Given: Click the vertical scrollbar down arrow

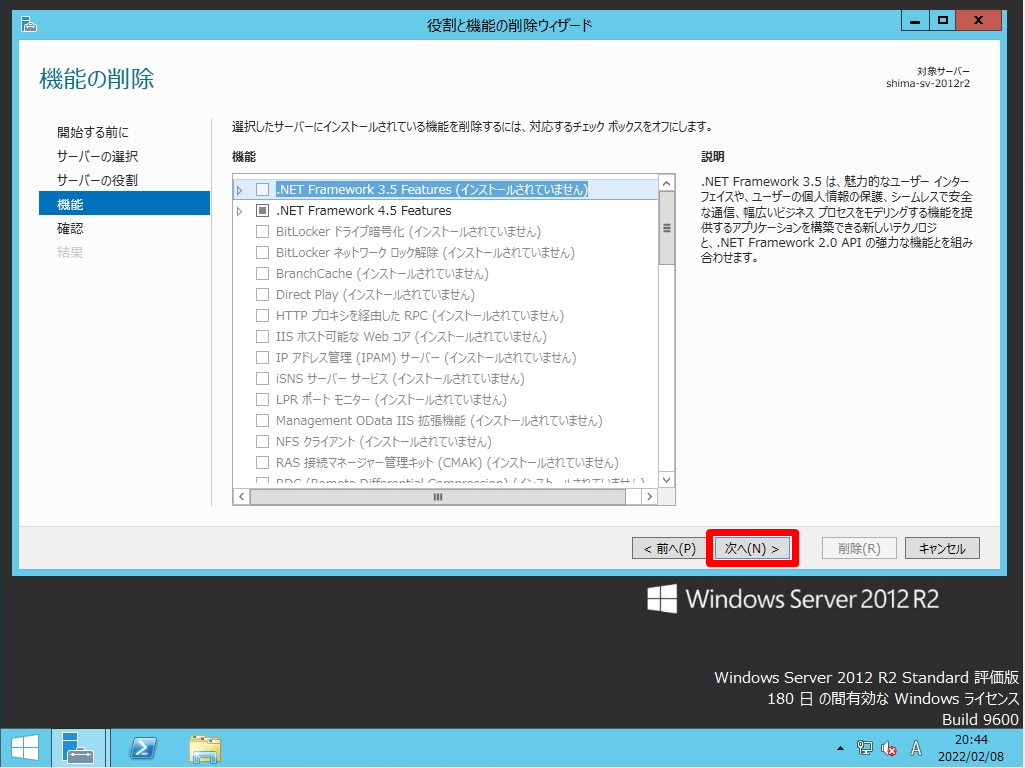Looking at the screenshot, I should (666, 480).
